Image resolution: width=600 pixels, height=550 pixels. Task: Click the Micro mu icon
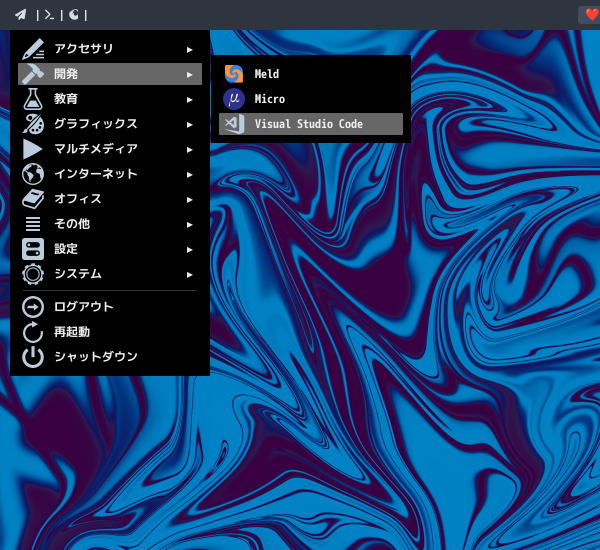pyautogui.click(x=234, y=99)
